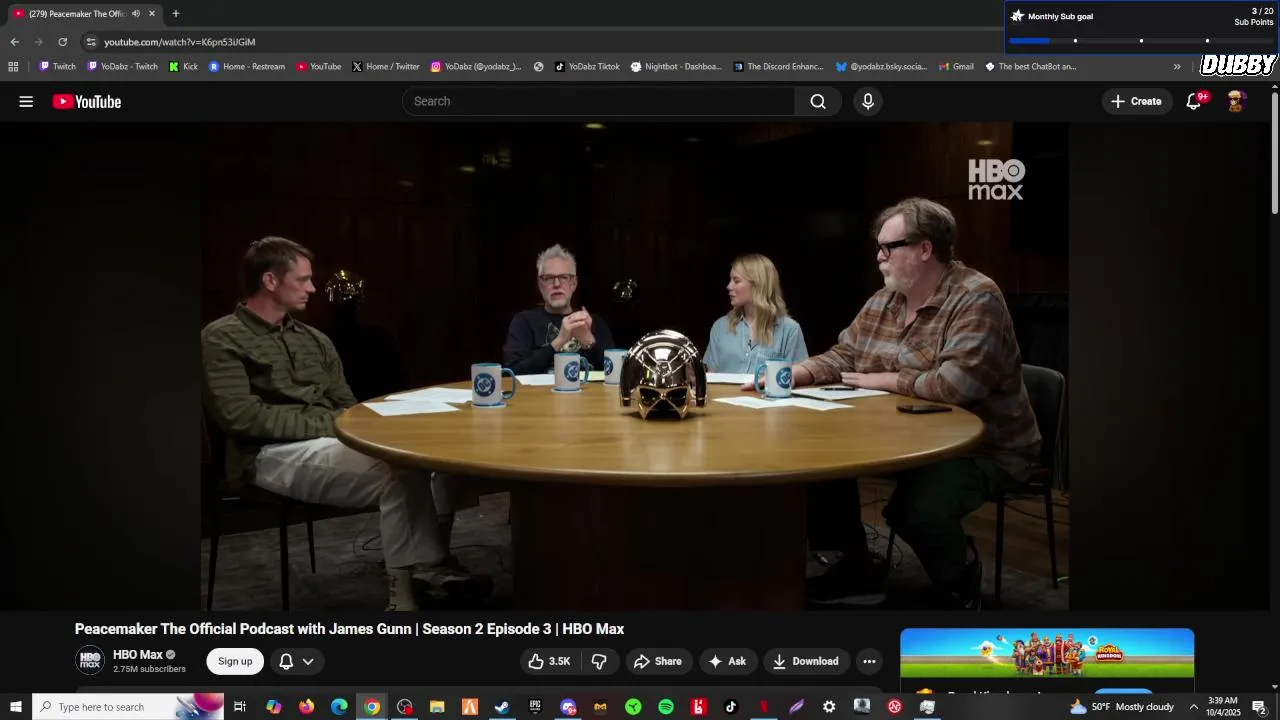Open the account avatar menu

[1237, 101]
